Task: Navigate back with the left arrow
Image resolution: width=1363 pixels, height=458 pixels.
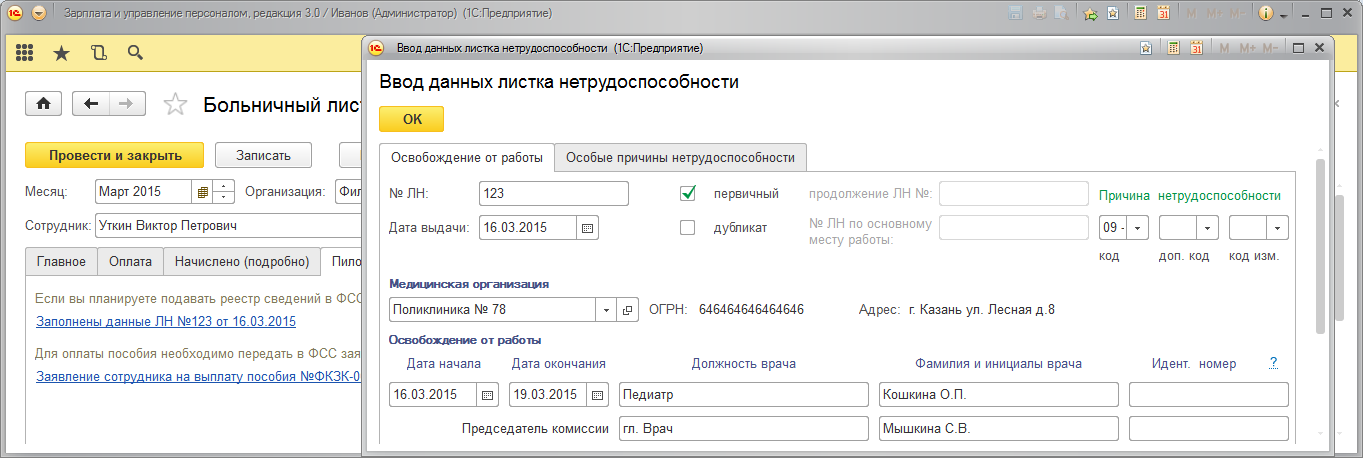Action: click(92, 104)
